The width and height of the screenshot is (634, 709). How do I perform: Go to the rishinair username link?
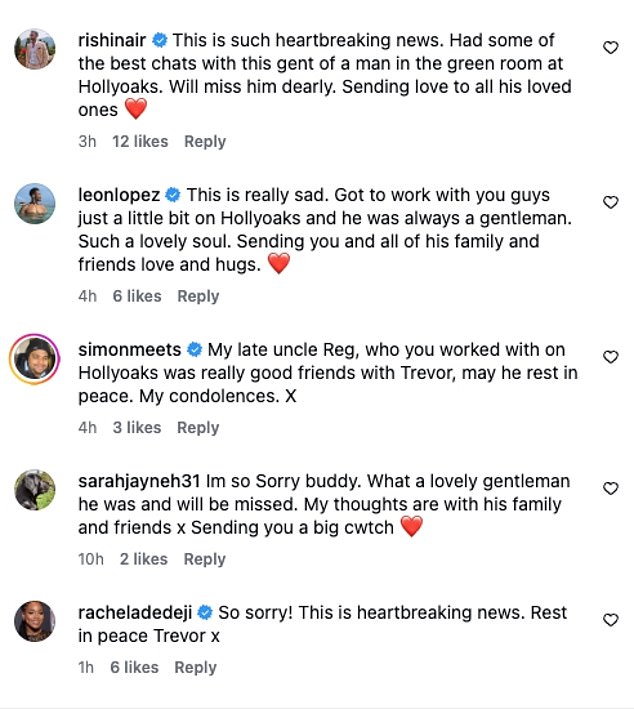point(111,41)
